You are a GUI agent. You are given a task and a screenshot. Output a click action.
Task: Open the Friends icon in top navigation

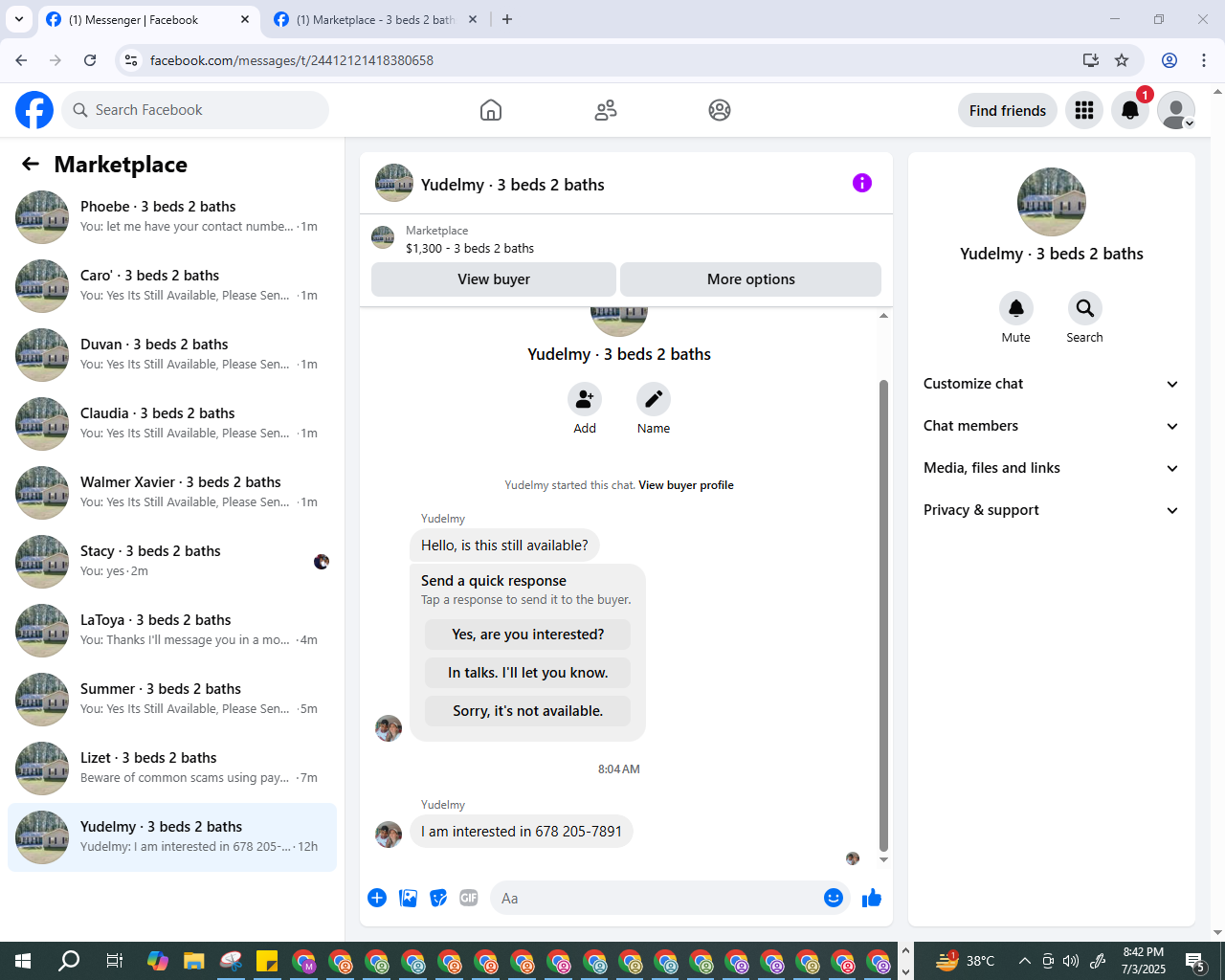click(606, 110)
